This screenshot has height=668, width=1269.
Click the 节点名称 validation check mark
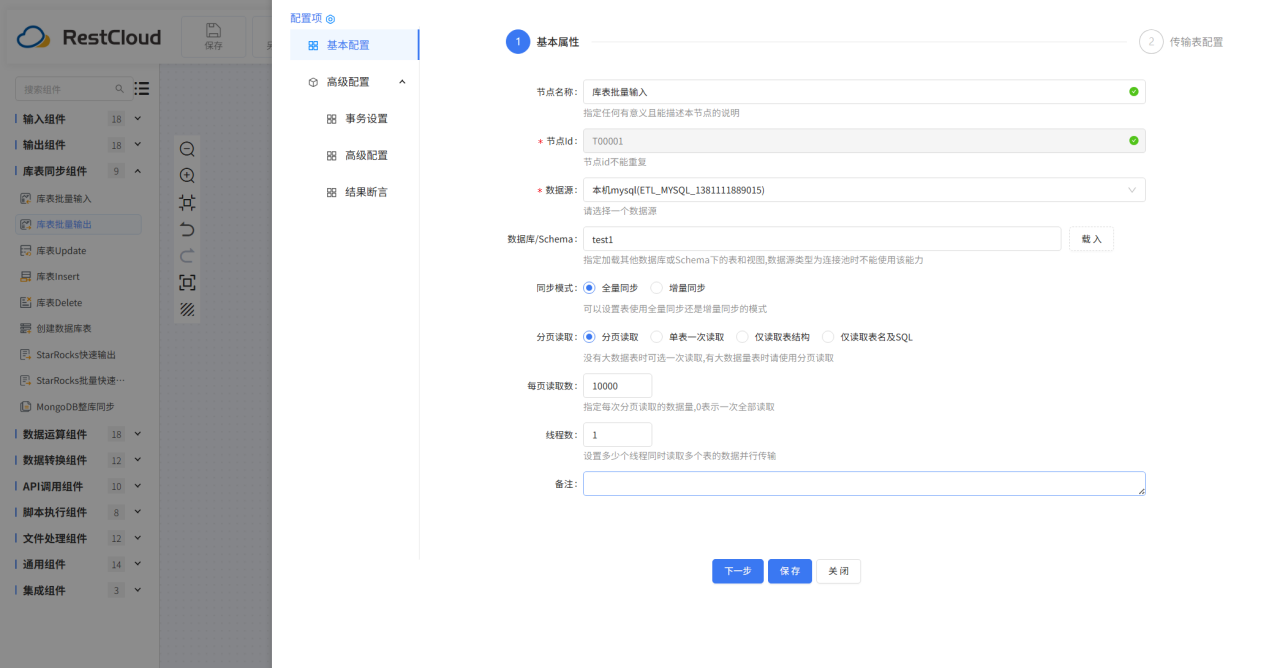click(1133, 90)
